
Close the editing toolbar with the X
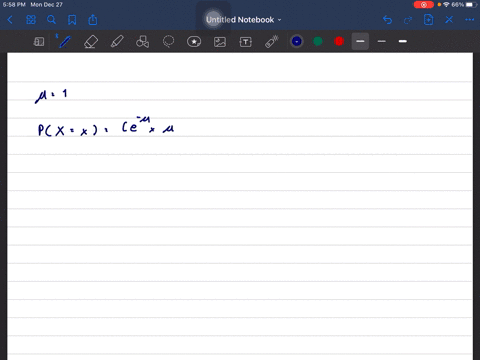click(x=449, y=20)
